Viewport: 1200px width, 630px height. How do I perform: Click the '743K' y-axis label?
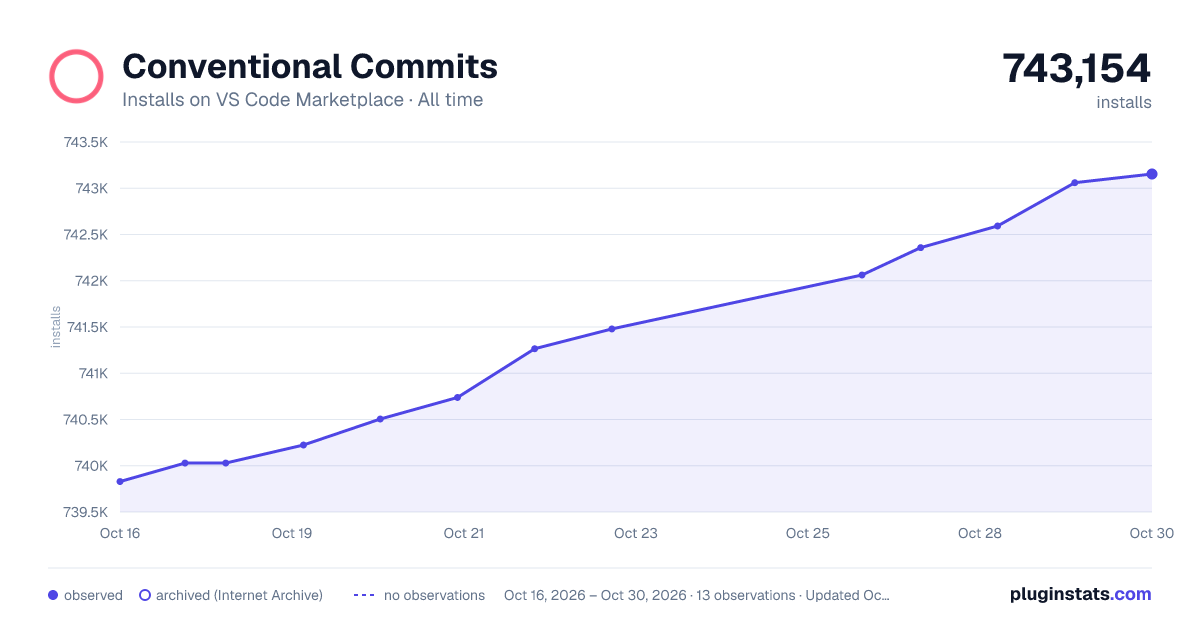[x=91, y=188]
